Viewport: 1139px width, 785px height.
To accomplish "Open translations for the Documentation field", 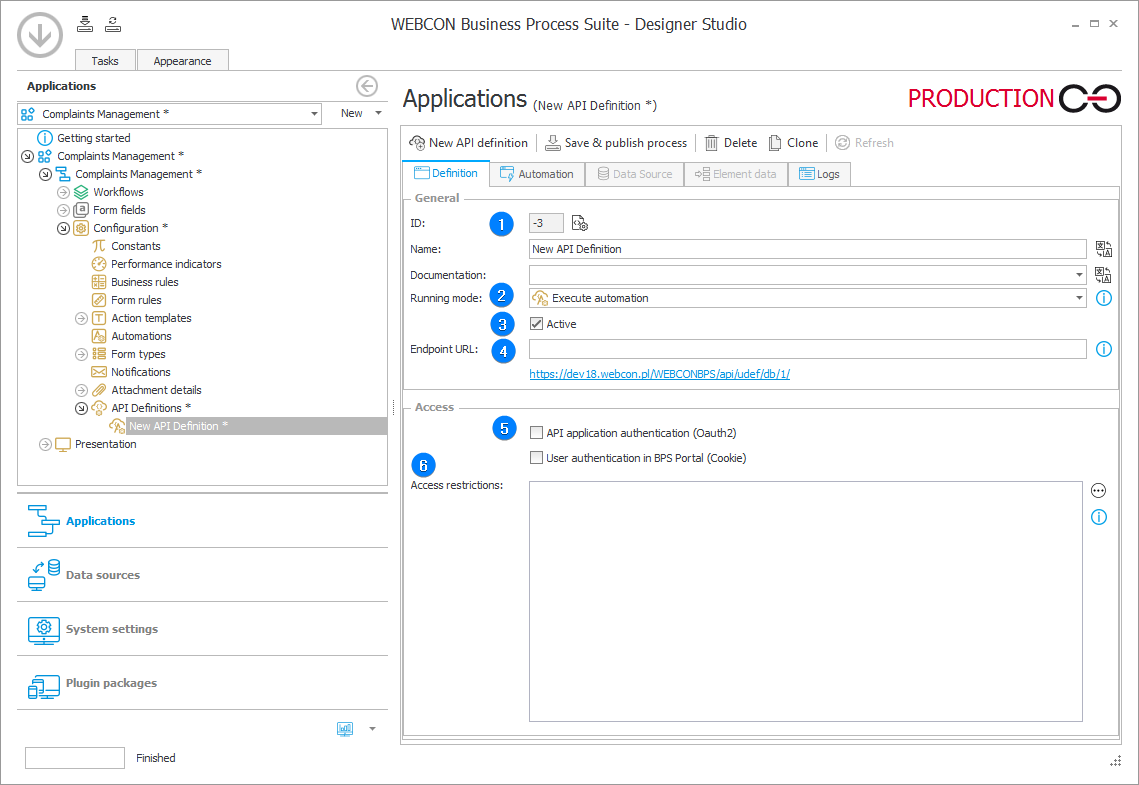I will 1103,275.
